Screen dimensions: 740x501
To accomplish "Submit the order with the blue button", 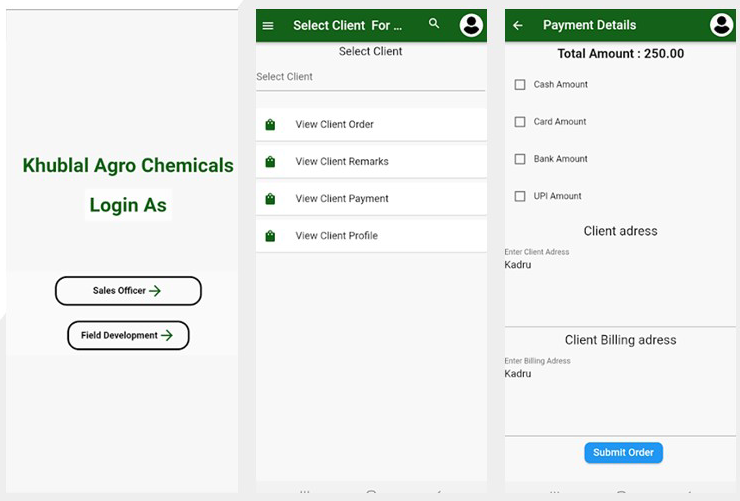I will point(623,452).
